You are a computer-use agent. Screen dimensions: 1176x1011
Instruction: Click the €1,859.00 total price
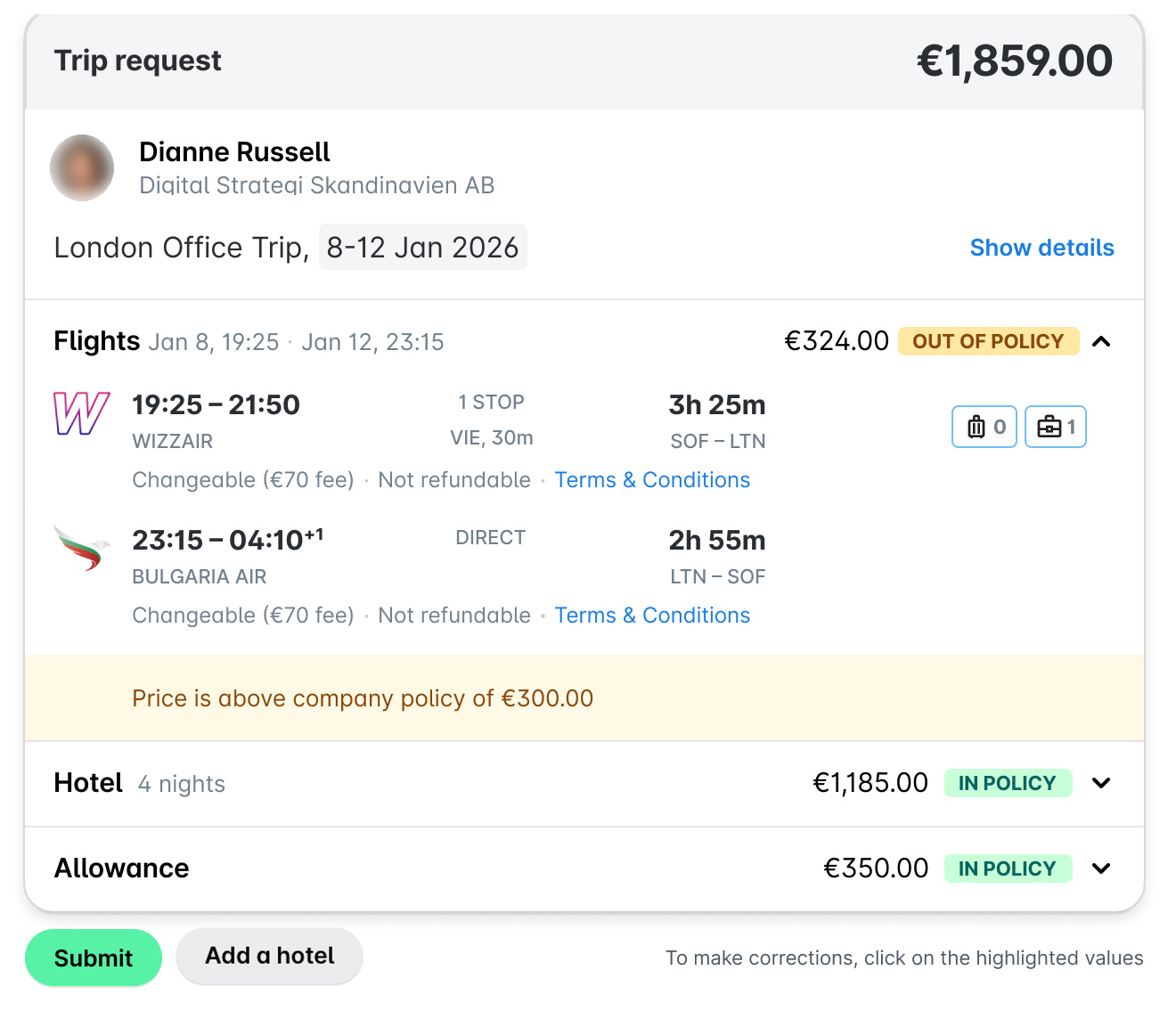point(1015,61)
